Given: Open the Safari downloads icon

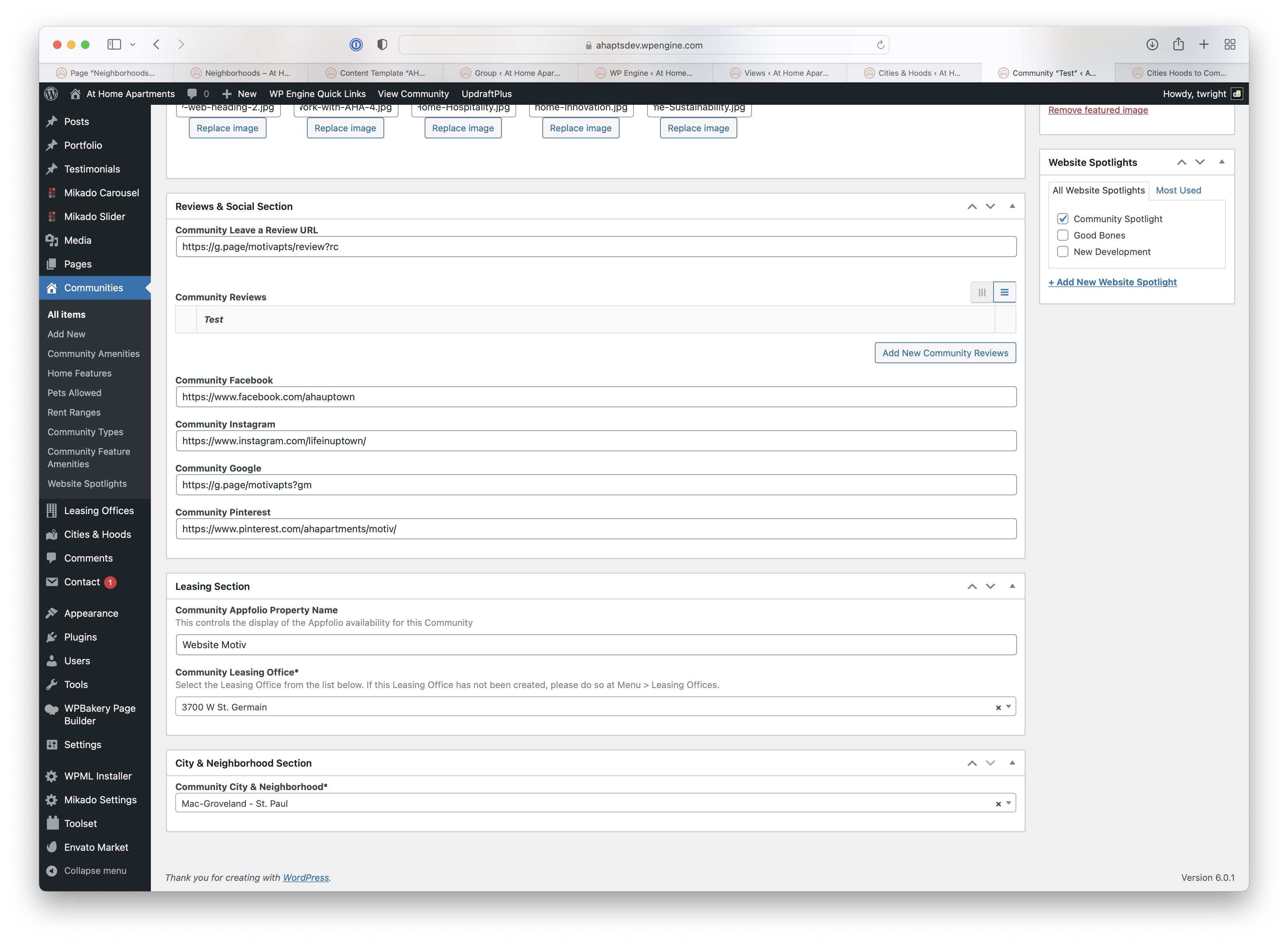Looking at the screenshot, I should tap(1152, 44).
